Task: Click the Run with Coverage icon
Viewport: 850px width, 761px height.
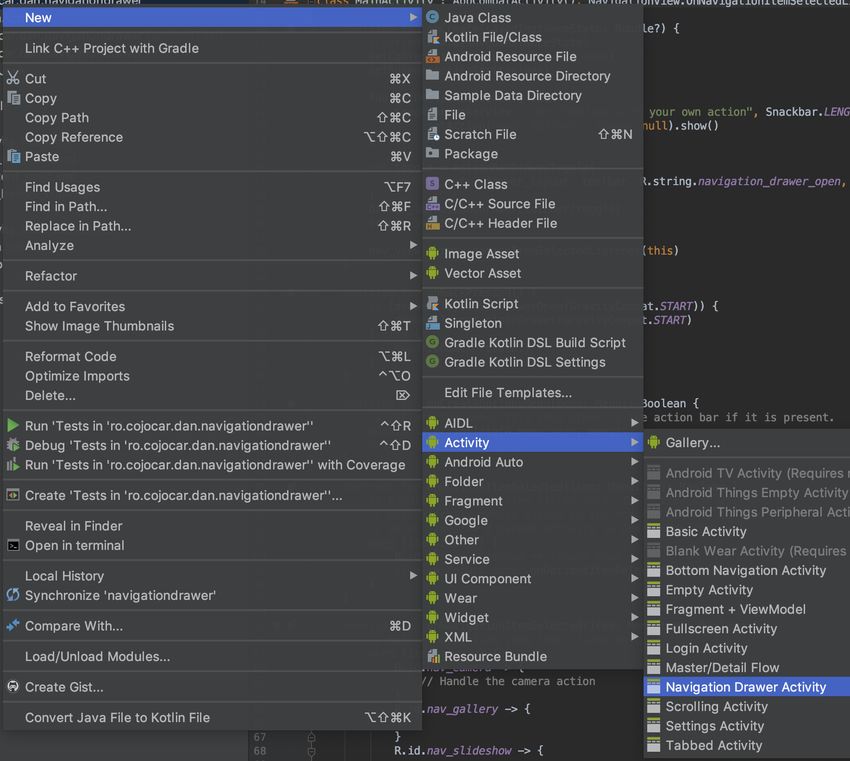Action: (x=13, y=465)
